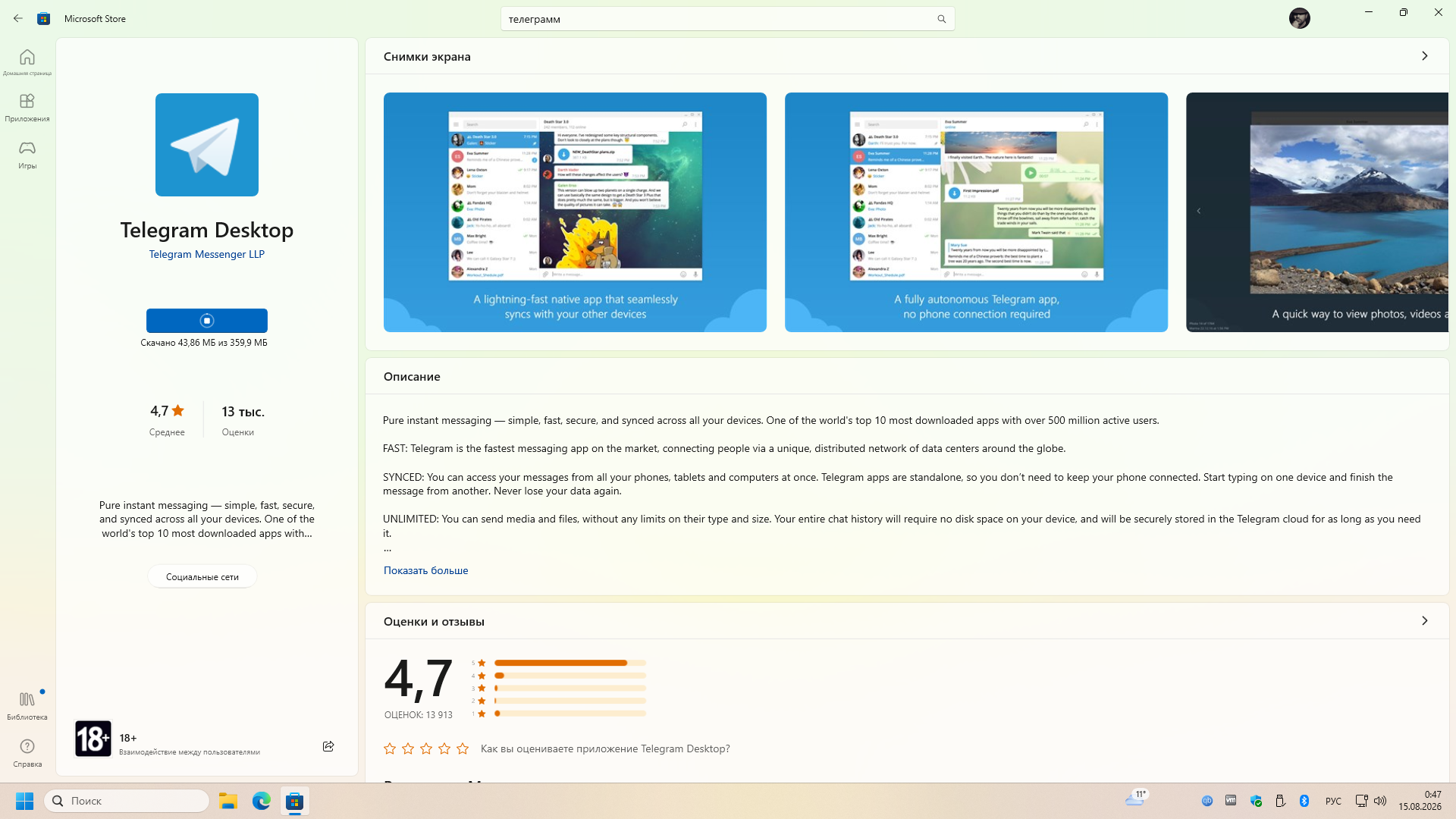Rate Telegram Desktop three stars

426,748
